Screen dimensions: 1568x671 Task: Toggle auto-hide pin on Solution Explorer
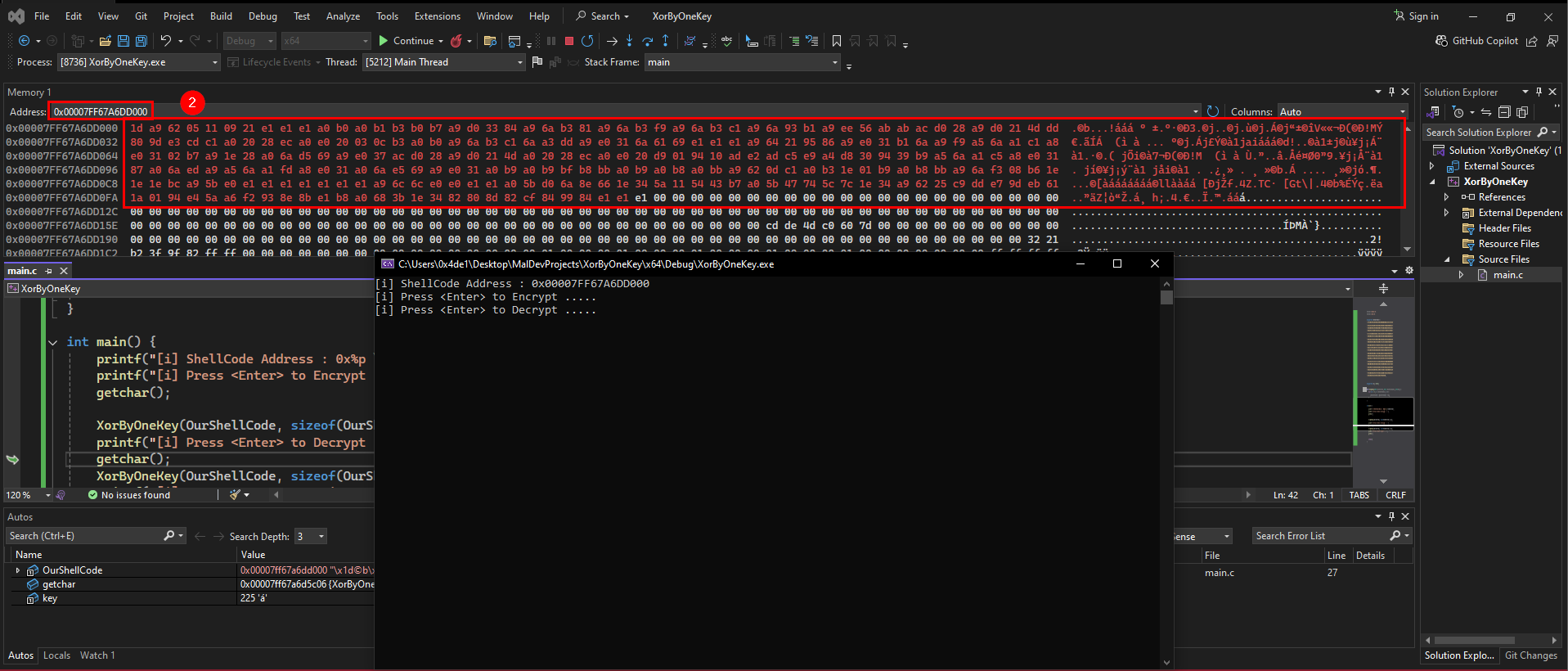point(1539,92)
